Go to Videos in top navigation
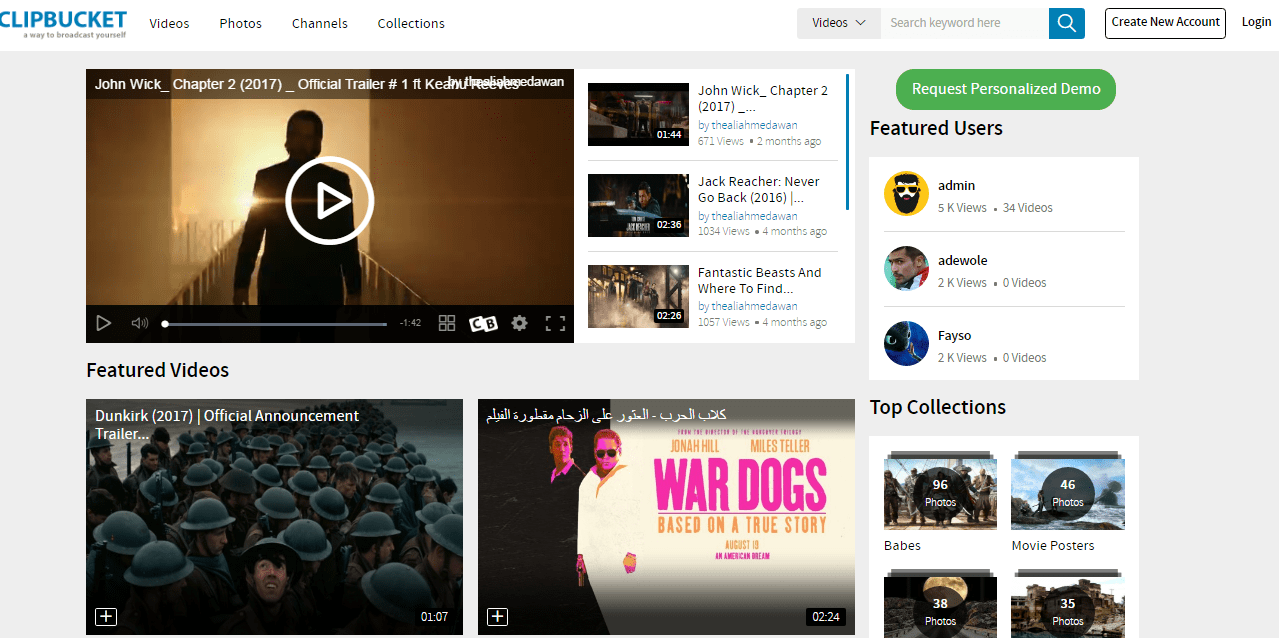Viewport: 1279px width, 638px height. tap(169, 23)
